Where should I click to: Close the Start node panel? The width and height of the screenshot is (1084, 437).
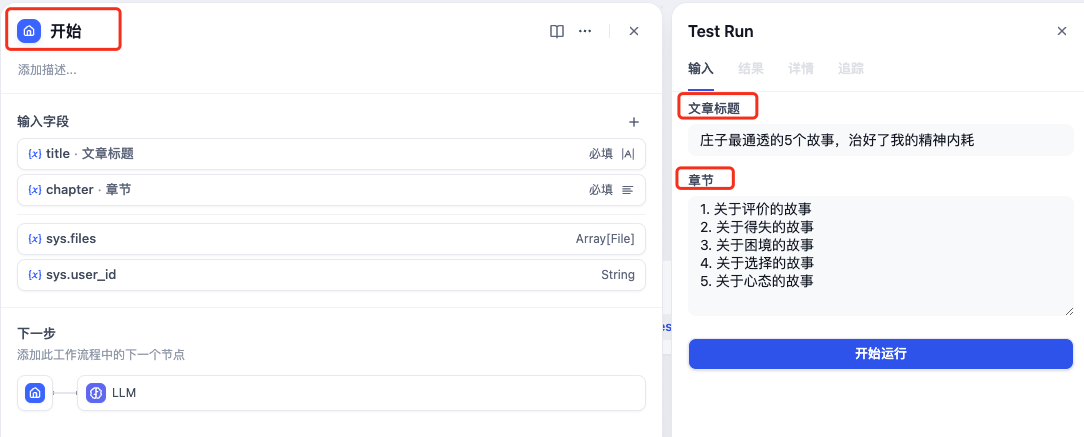pos(634,31)
